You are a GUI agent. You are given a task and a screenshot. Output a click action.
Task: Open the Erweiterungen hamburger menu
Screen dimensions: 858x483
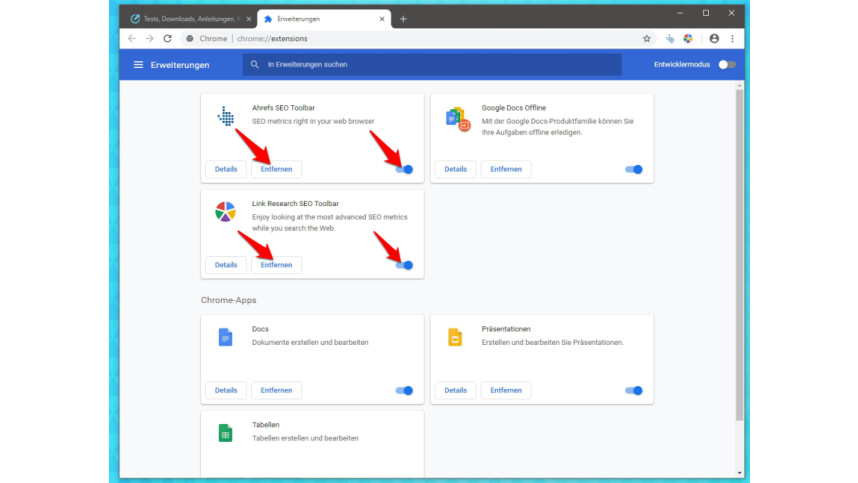tap(138, 65)
